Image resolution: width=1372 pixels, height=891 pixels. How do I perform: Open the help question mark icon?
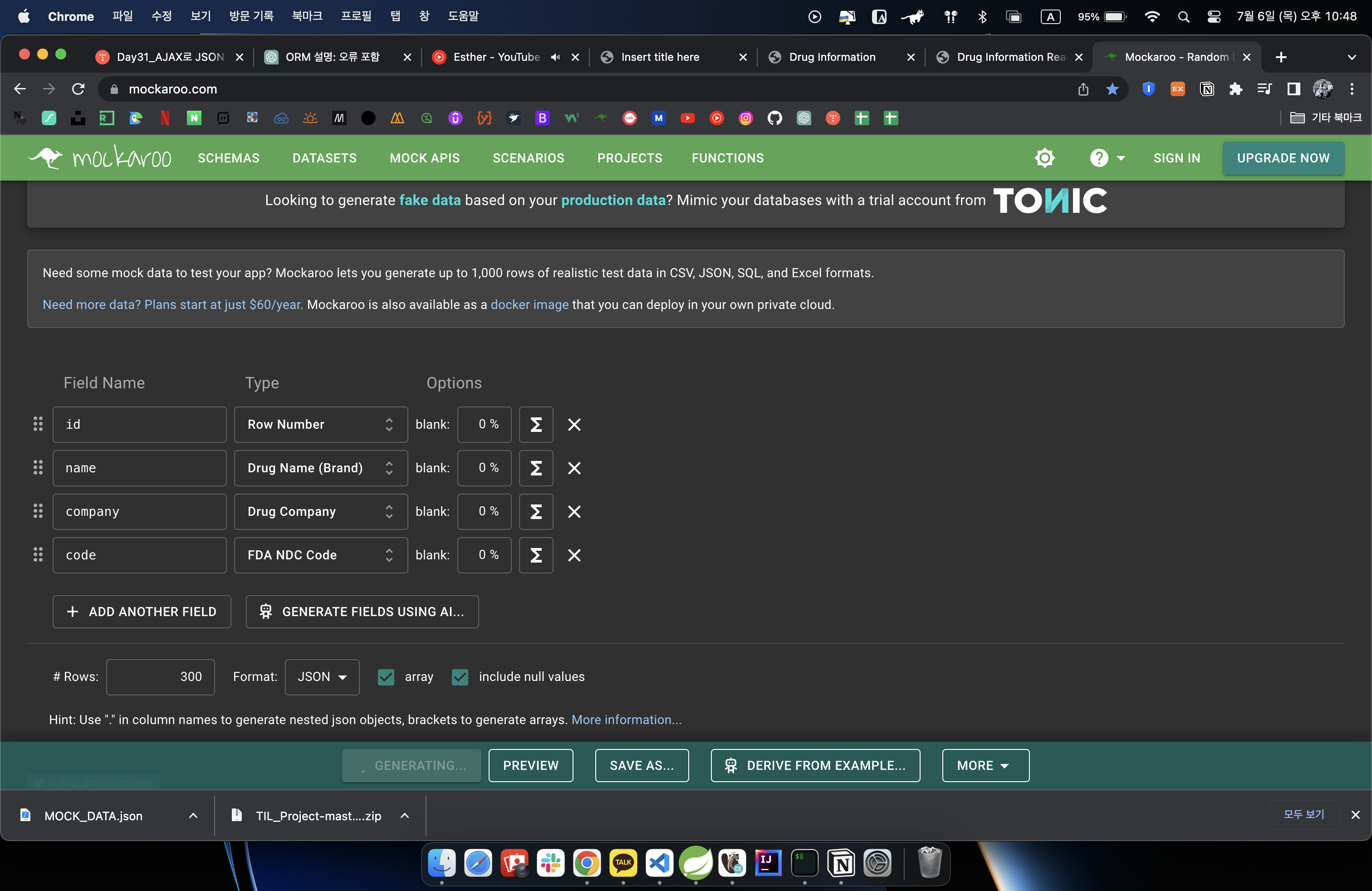[x=1099, y=158]
